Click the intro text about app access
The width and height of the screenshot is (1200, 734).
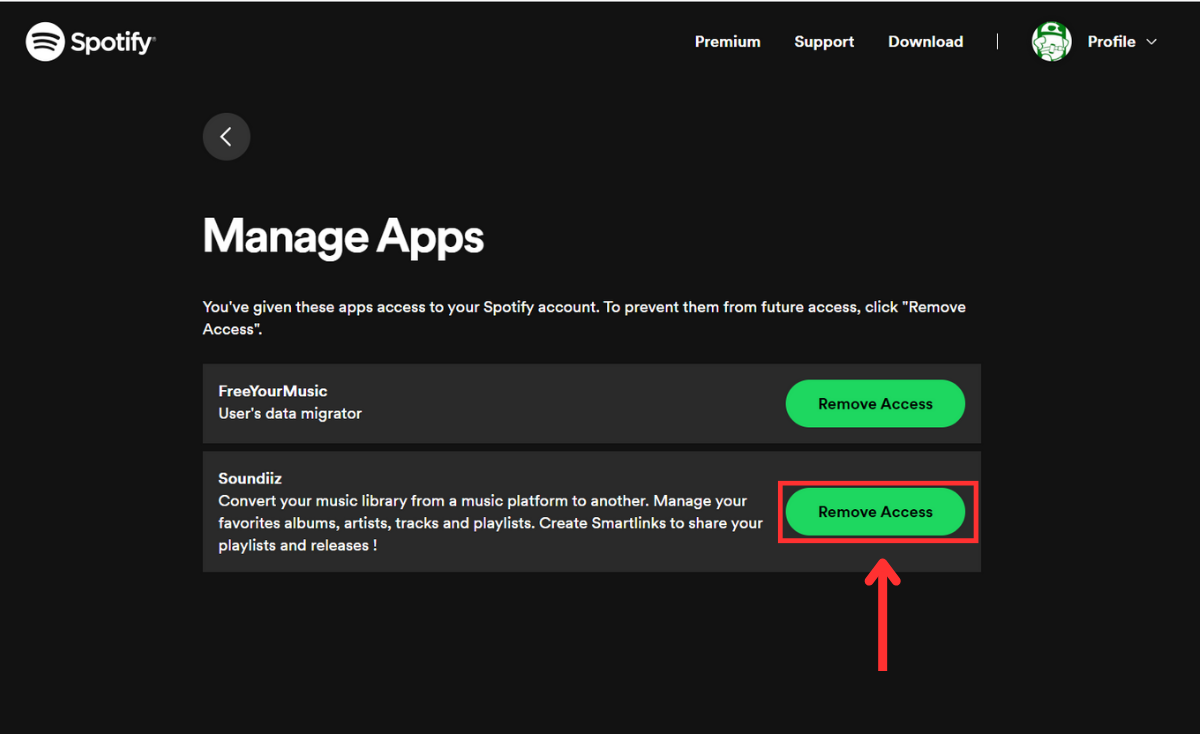pos(584,318)
